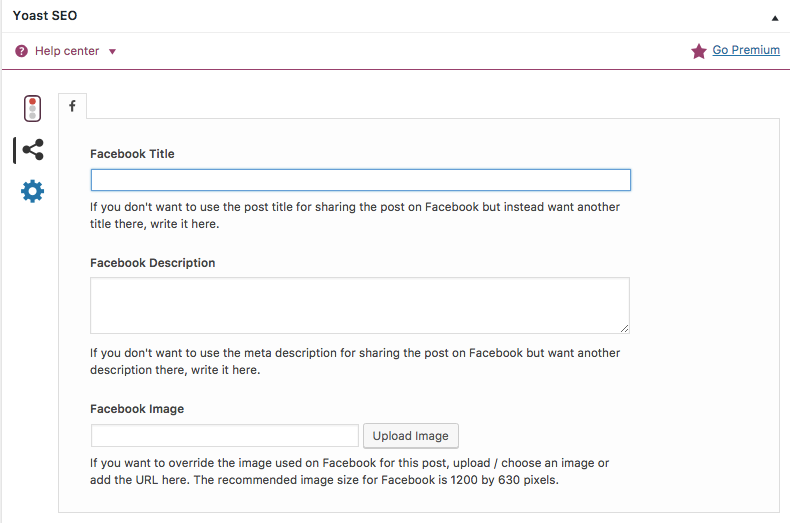Click the Facebook Image URL field
The height and width of the screenshot is (523, 790).
(x=225, y=436)
